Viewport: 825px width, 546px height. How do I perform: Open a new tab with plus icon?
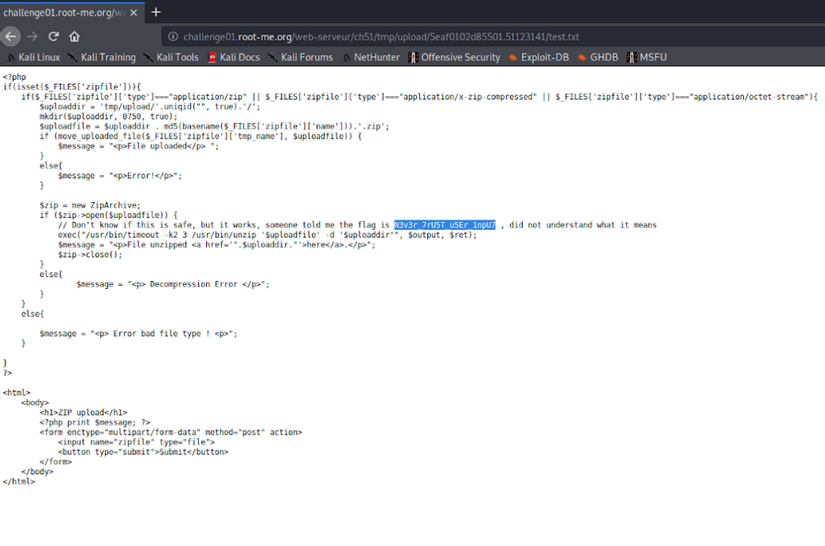coord(156,12)
